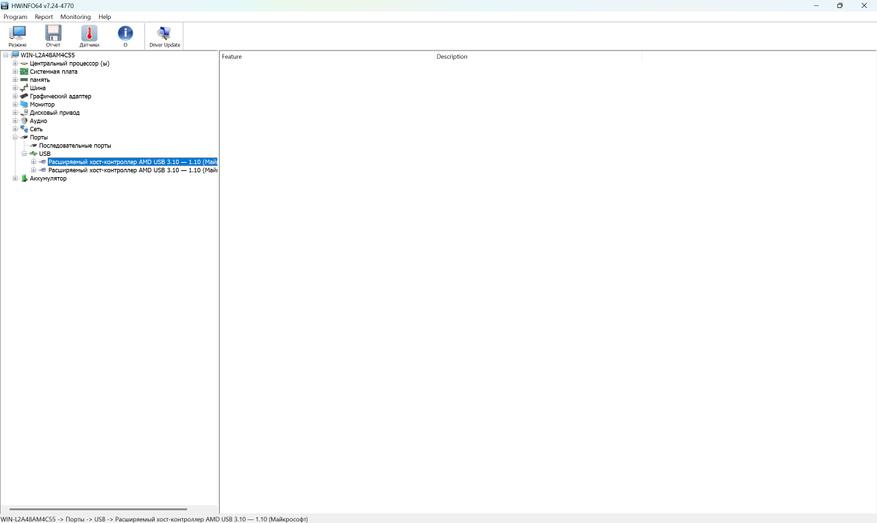Click the bus icon beside Шина
Image resolution: width=877 pixels, height=523 pixels.
click(24, 88)
